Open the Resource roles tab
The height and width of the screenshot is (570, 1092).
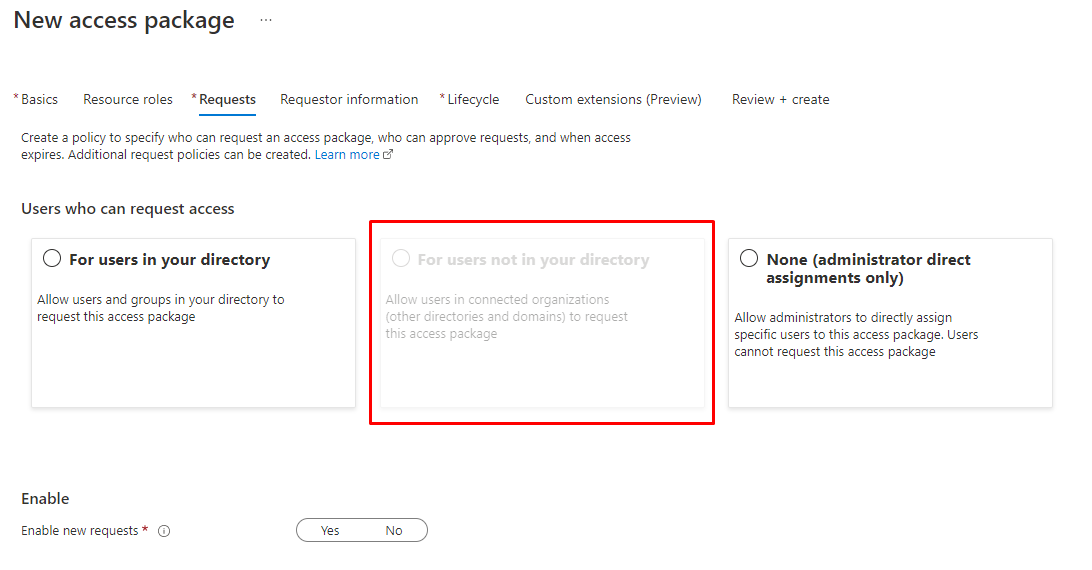coord(127,99)
